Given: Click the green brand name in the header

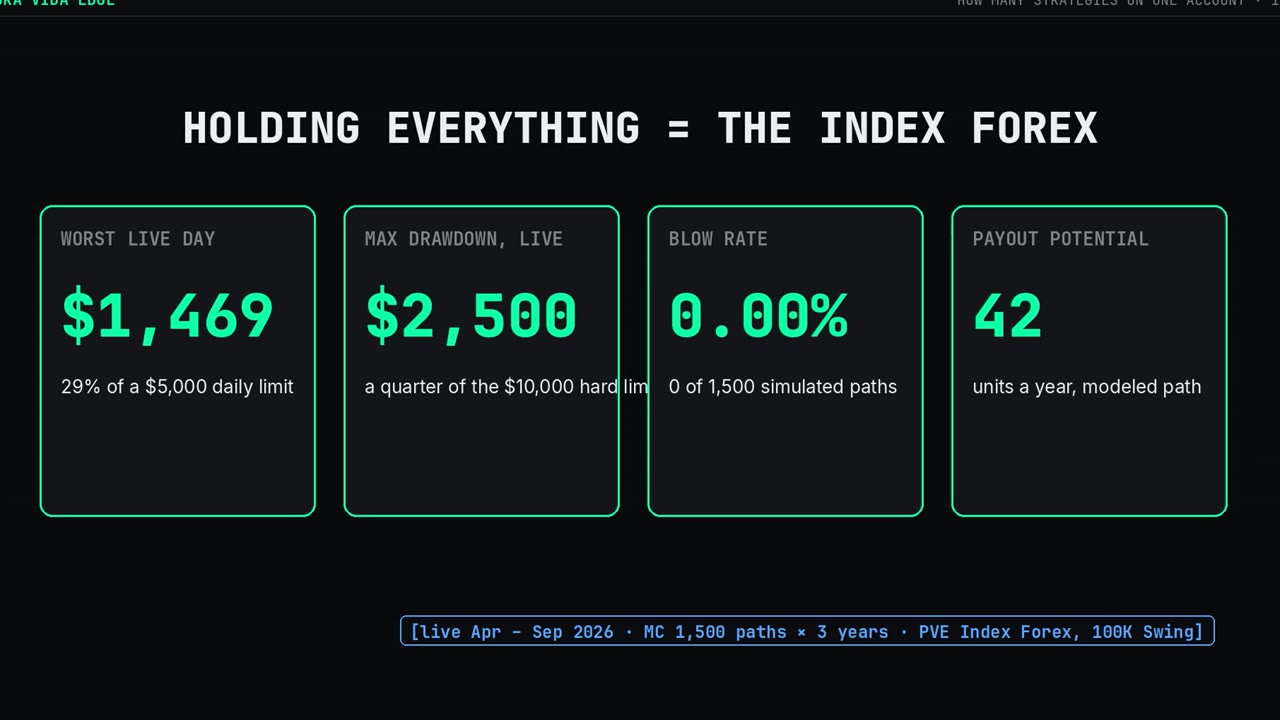Looking at the screenshot, I should 57,3.
